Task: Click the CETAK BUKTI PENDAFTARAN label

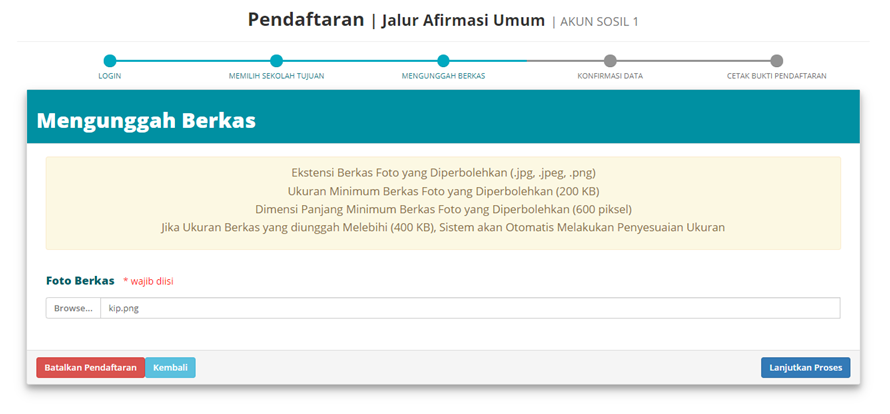Action: tap(777, 76)
